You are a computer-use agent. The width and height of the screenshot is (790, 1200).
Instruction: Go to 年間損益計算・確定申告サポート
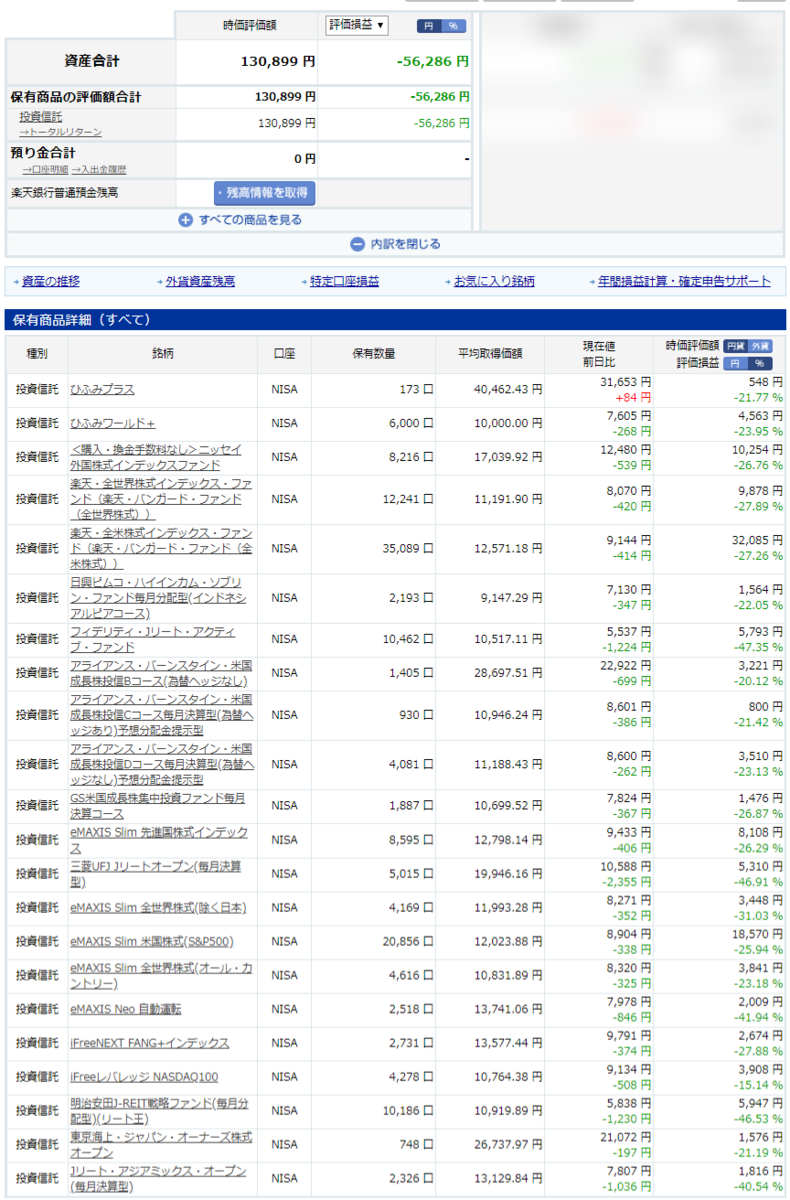[x=684, y=282]
